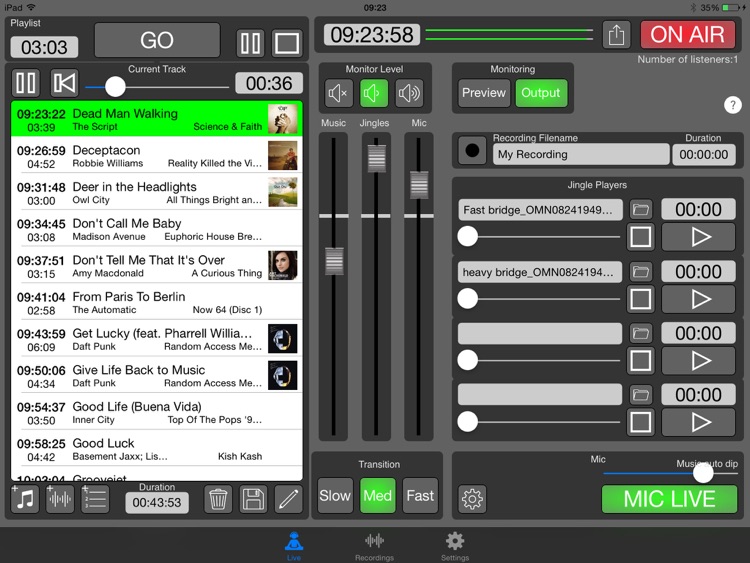This screenshot has height=563, width=750.
Task: Tap the GO button
Action: point(157,40)
